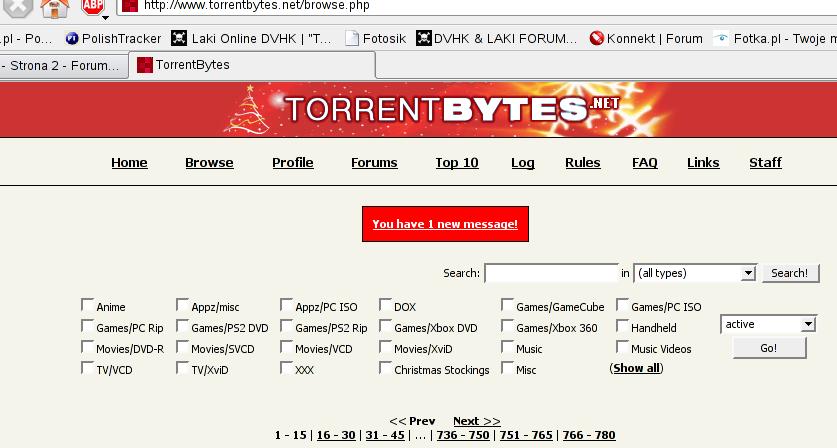Open the Adblock Plus dropdown arrow

pos(106,18)
